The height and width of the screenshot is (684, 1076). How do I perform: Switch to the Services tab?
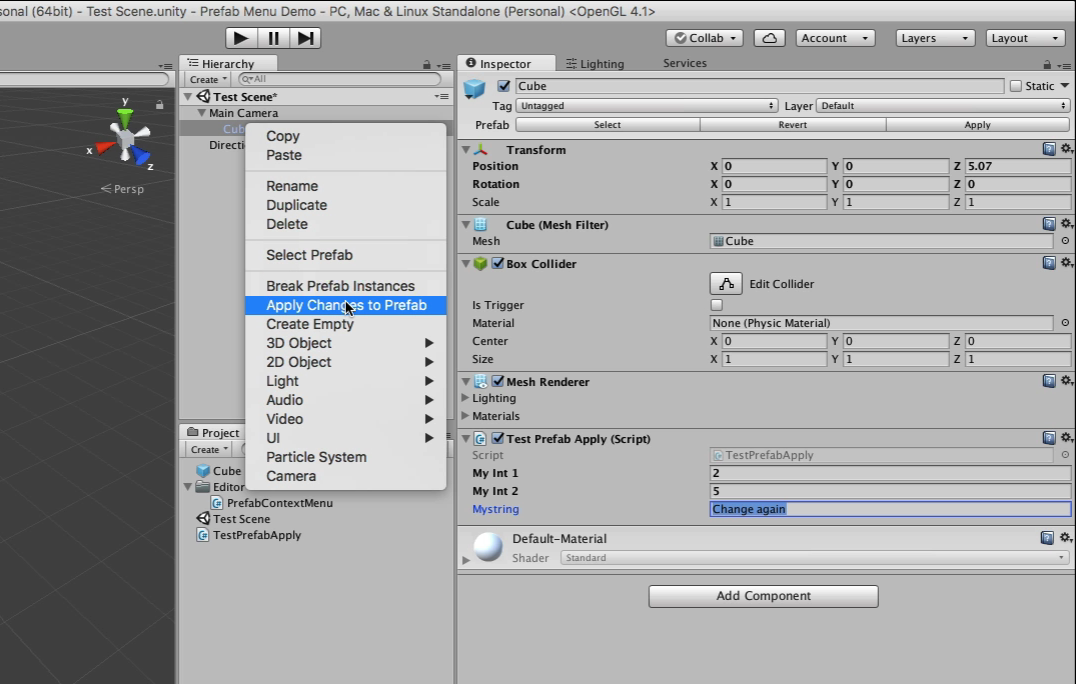click(684, 63)
